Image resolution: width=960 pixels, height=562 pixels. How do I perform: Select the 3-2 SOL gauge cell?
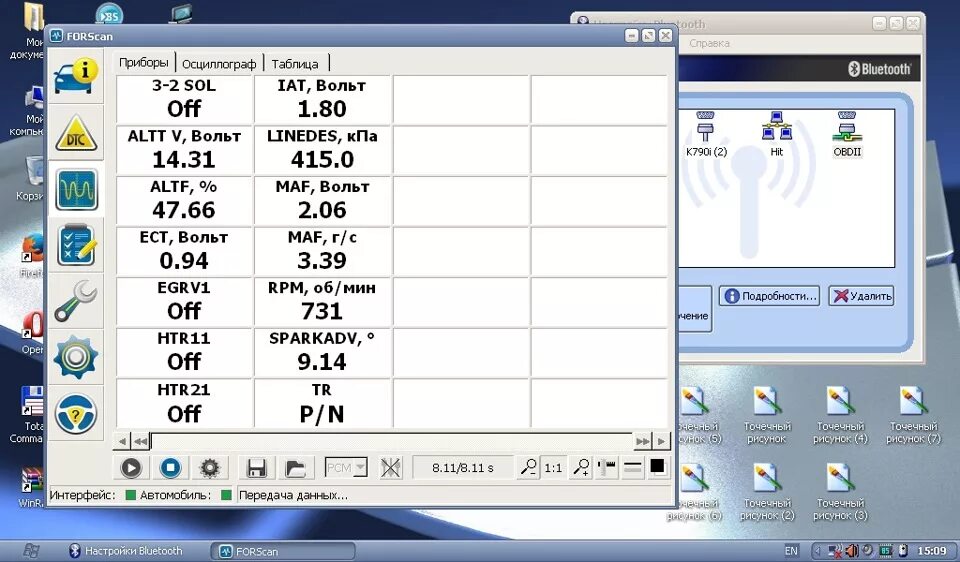coord(184,99)
